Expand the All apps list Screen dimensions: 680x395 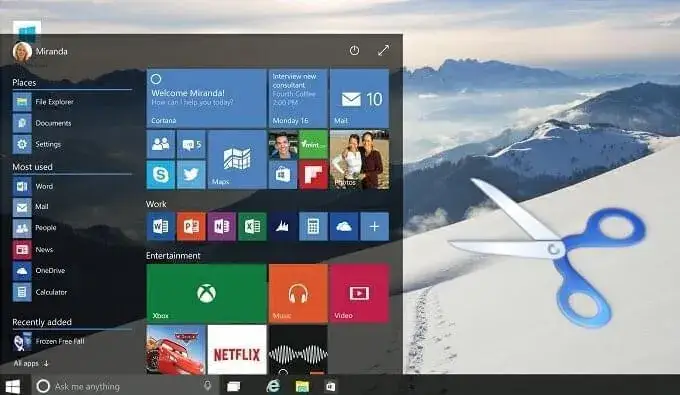click(x=31, y=363)
